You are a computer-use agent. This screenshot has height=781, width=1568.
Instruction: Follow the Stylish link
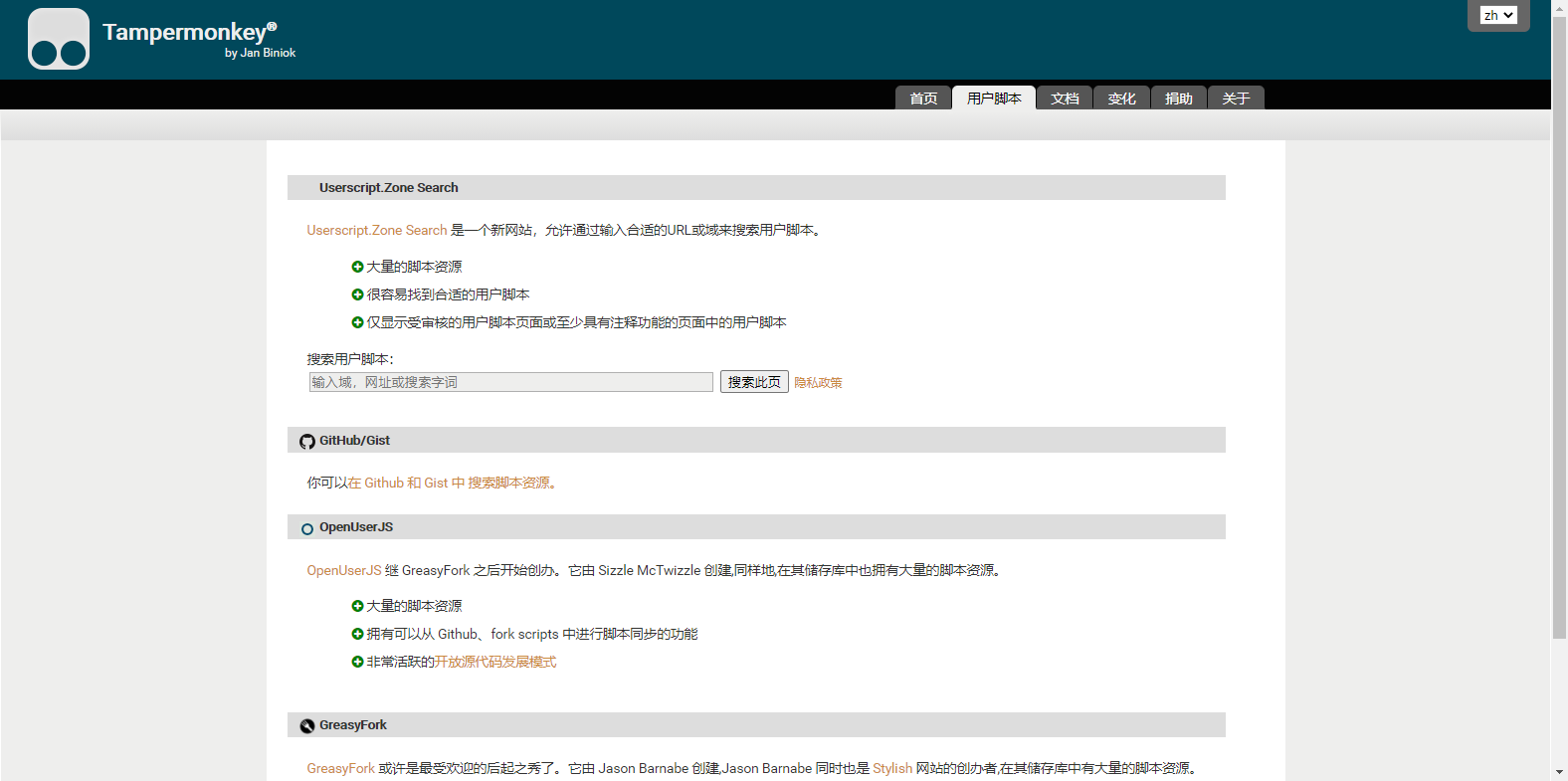point(892,768)
